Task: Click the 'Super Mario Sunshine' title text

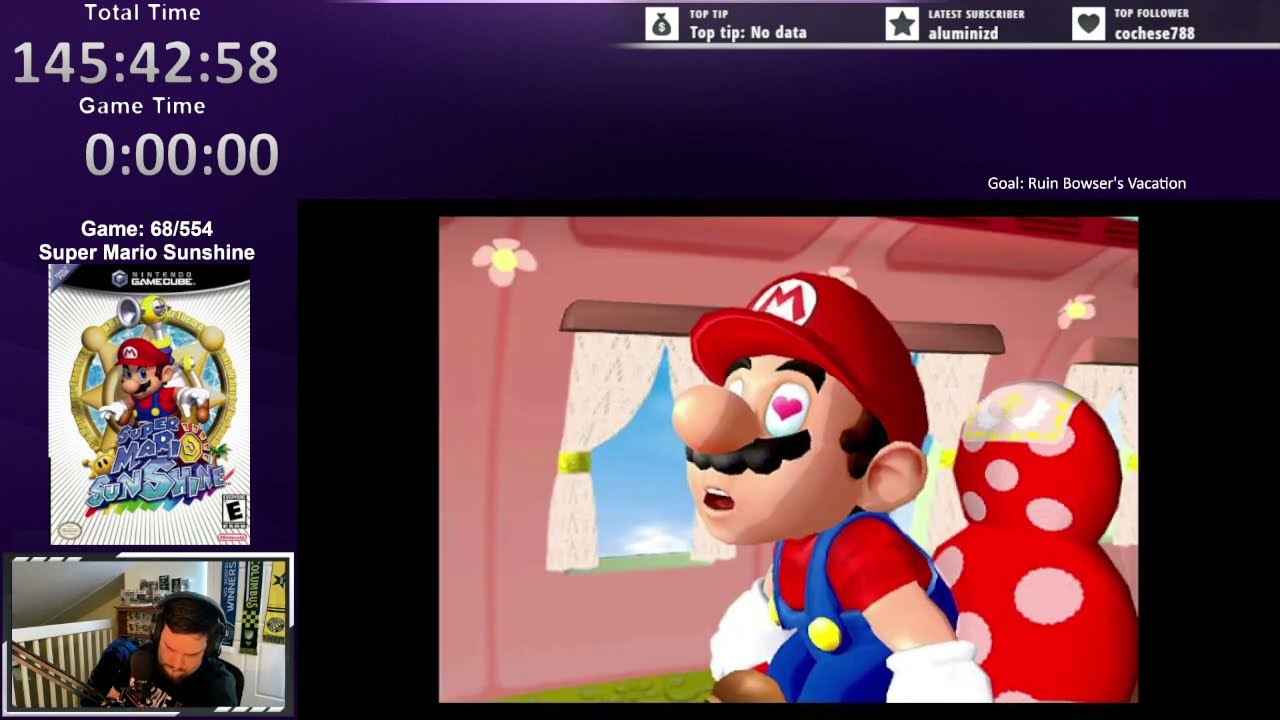Action: (147, 252)
